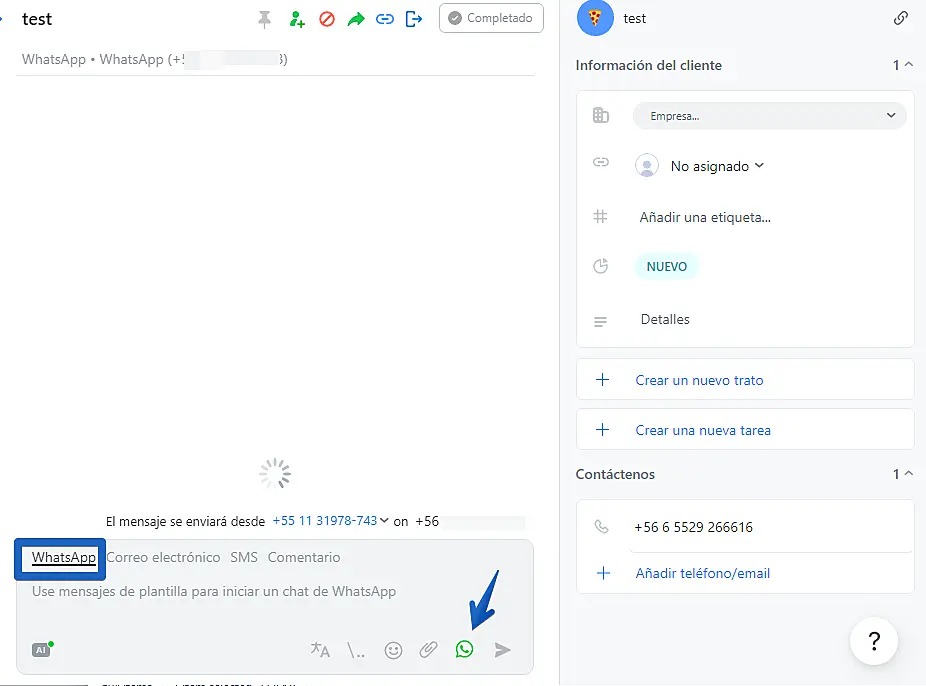Screen dimensions: 926x686
Task: Select the WhatsApp message tab
Action: 64,558
